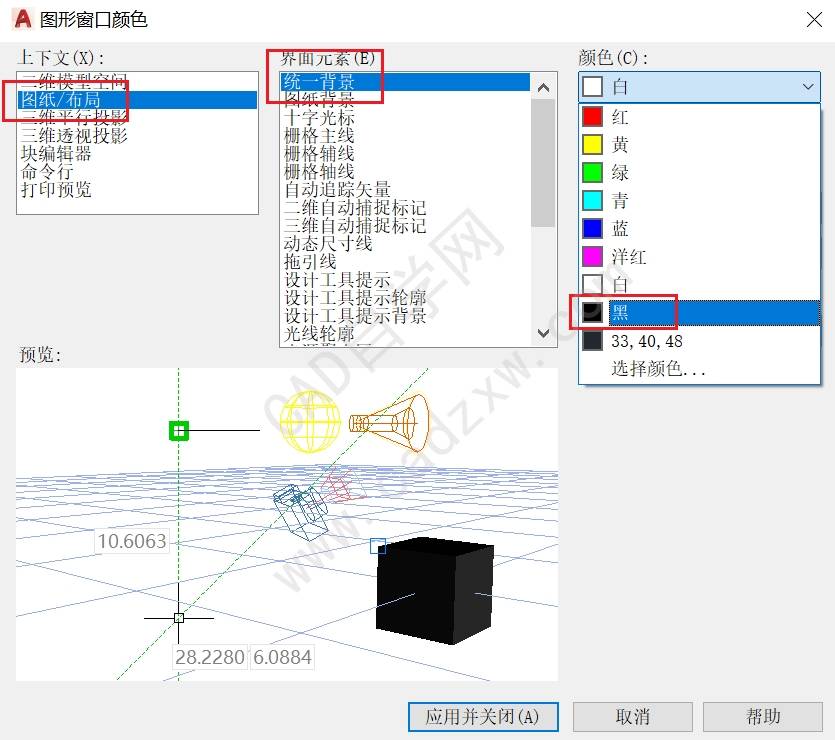
Task: Choose the yellow color swatch
Action: pyautogui.click(x=620, y=146)
